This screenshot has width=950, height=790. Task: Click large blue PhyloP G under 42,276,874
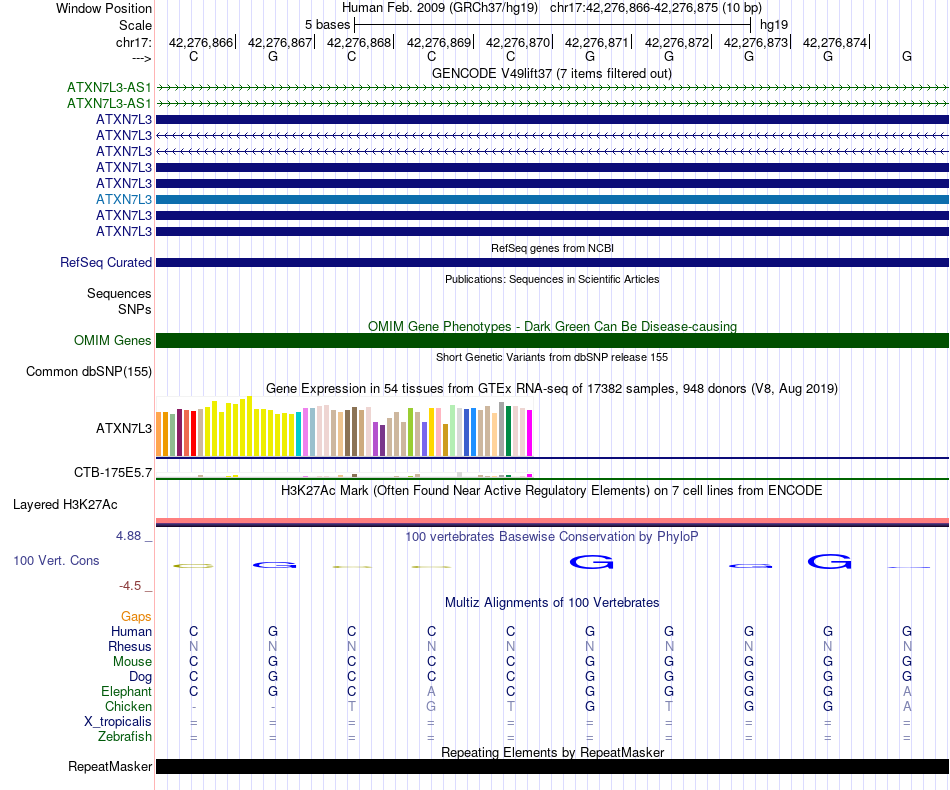tap(829, 562)
